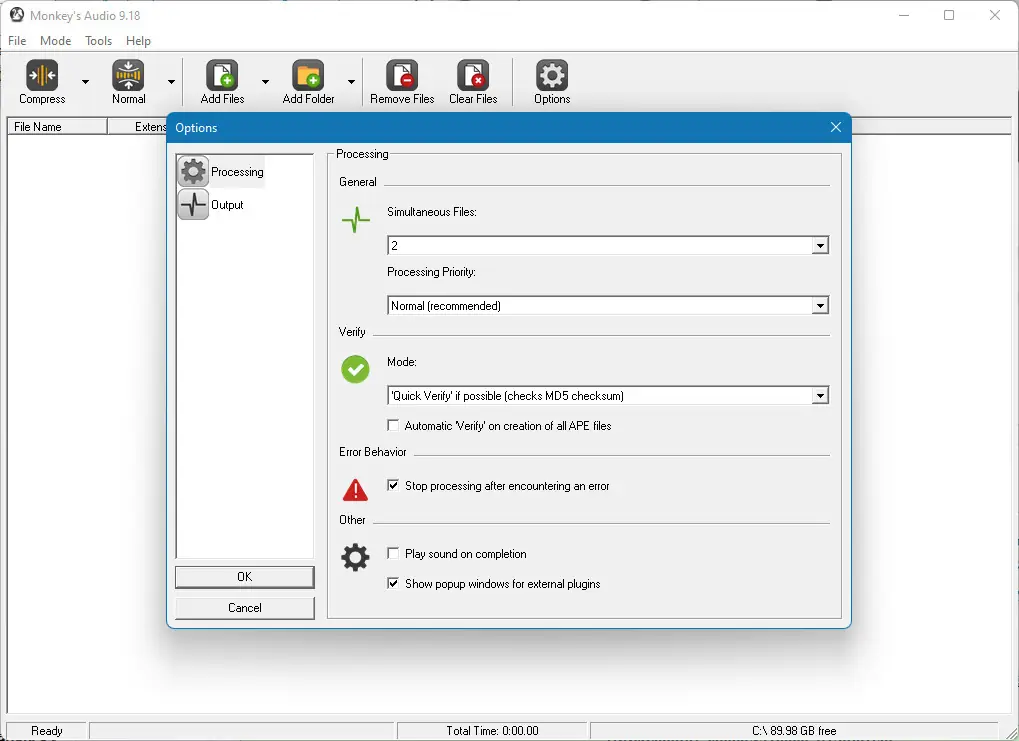Select the Processing gear icon in sidebar
This screenshot has height=741, width=1019.
pos(193,172)
